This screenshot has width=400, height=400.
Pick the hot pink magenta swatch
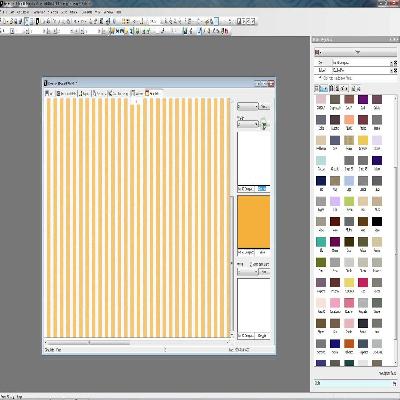pyautogui.click(x=363, y=282)
